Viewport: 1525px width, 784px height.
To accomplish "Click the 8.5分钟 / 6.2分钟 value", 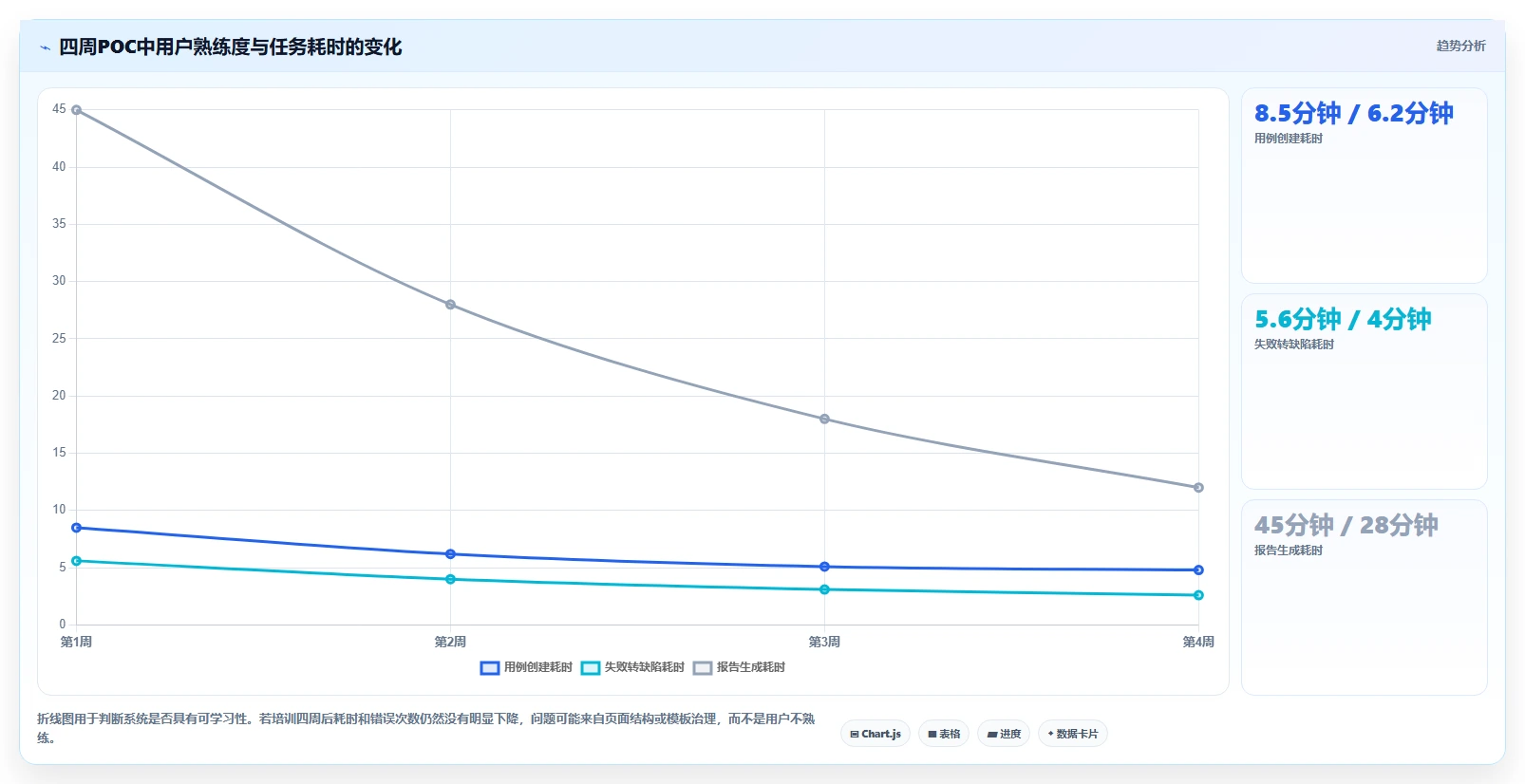I will click(x=1353, y=114).
